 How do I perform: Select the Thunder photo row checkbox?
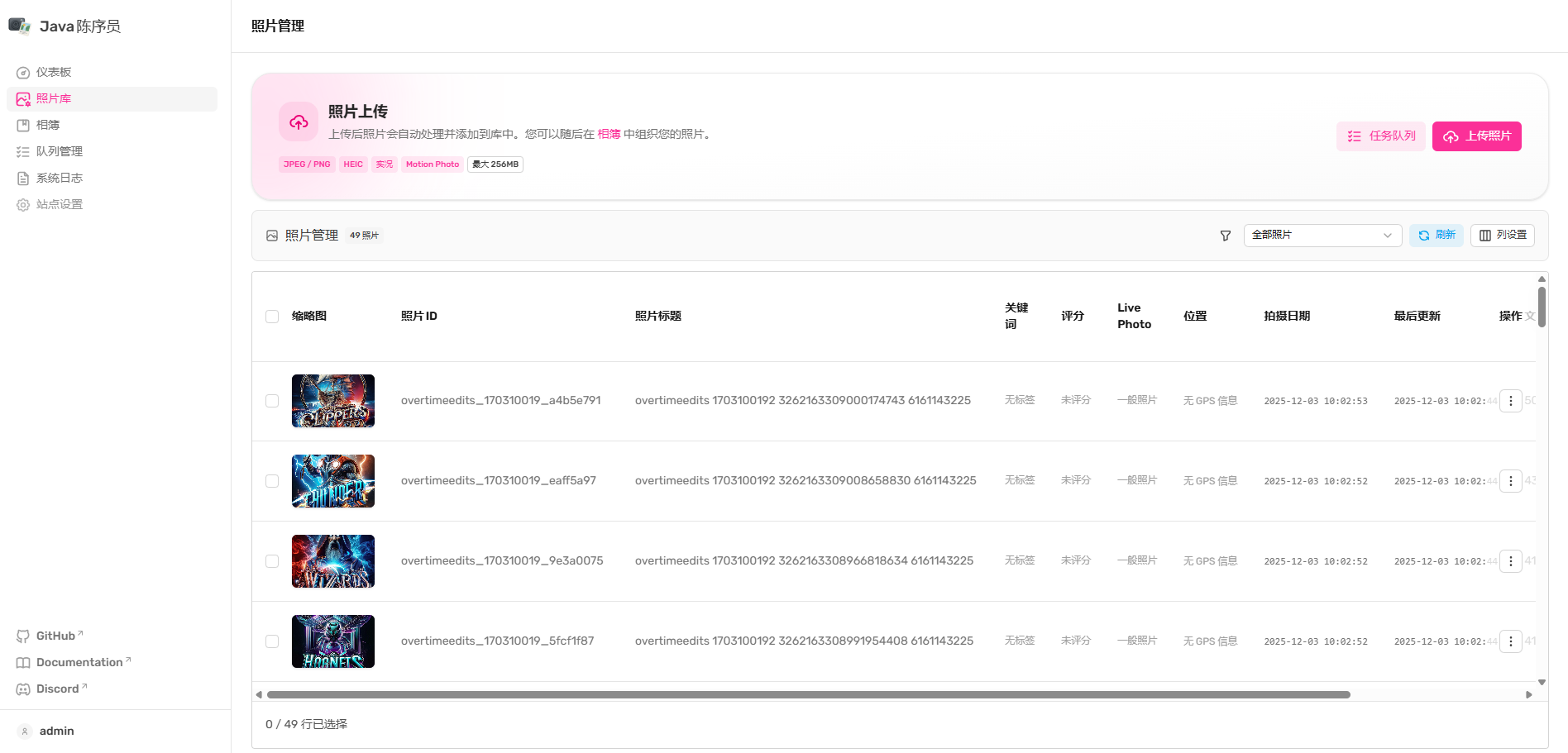click(x=272, y=481)
